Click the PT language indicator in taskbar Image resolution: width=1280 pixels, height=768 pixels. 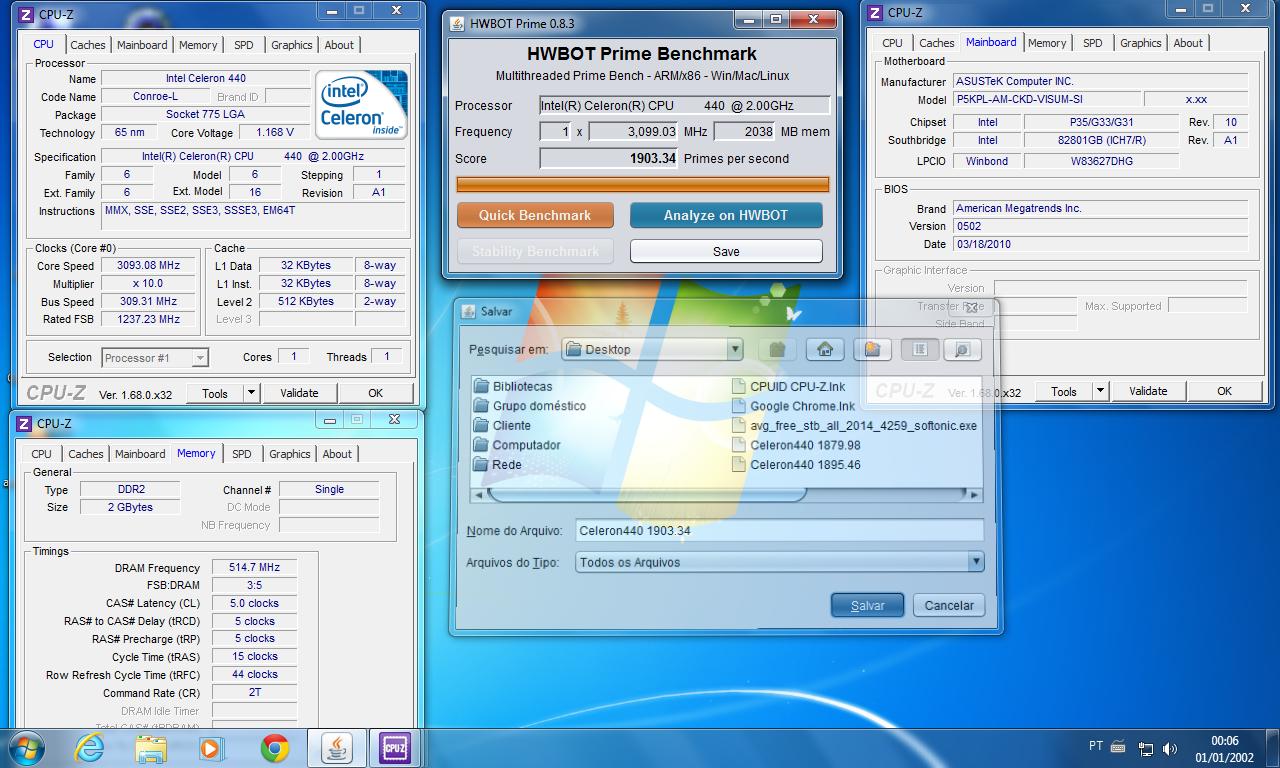pos(1096,746)
